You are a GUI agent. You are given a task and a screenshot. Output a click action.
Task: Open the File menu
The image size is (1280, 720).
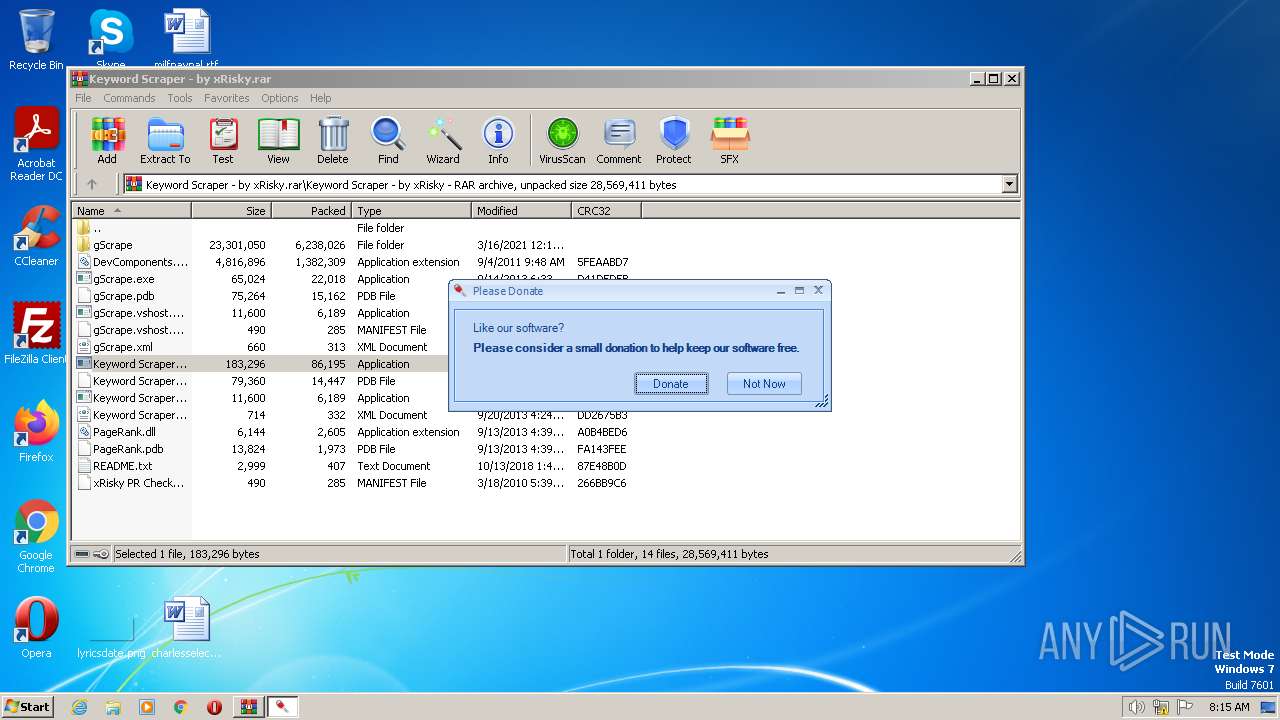[83, 98]
